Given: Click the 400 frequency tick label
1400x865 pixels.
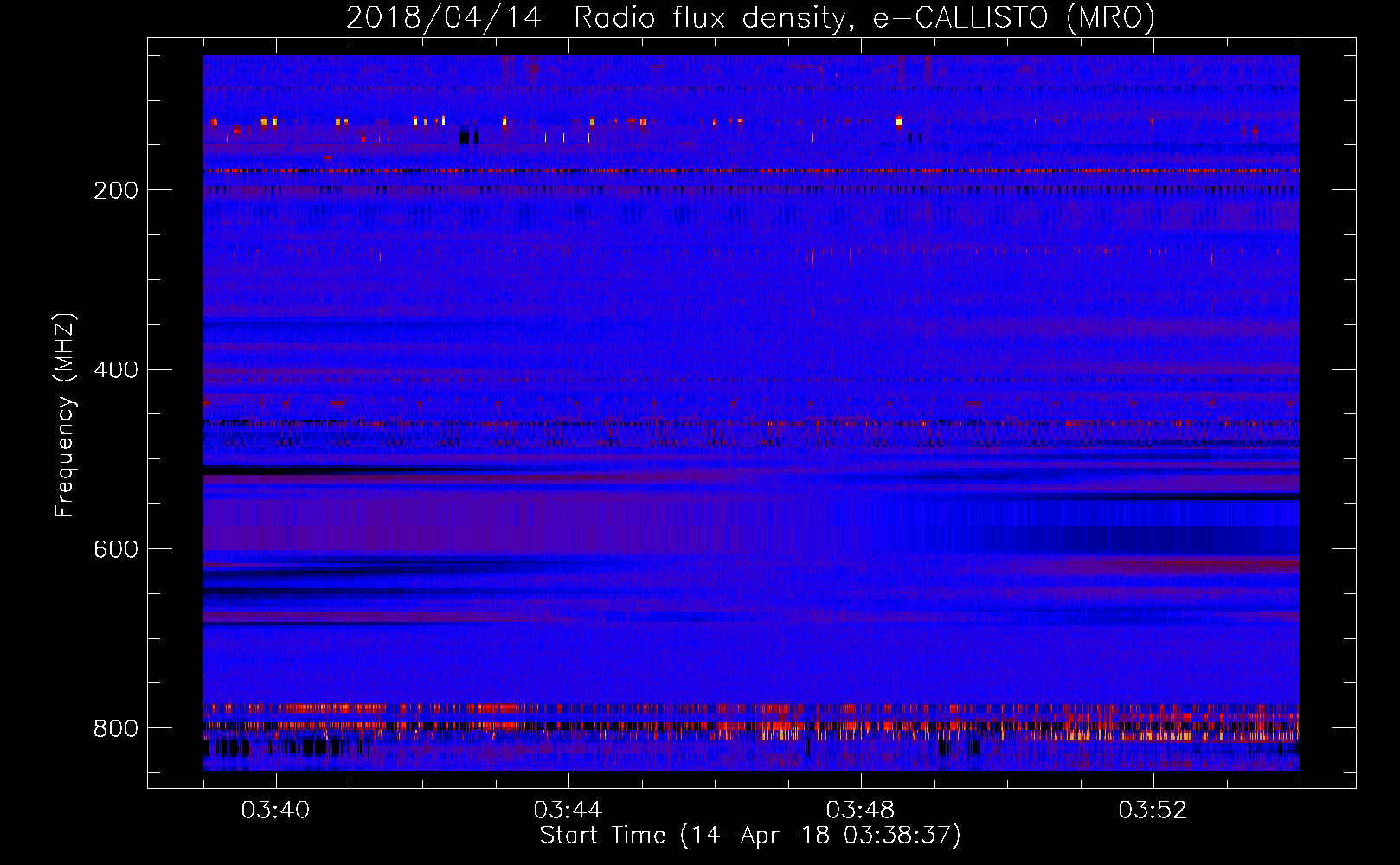Looking at the screenshot, I should [x=116, y=370].
